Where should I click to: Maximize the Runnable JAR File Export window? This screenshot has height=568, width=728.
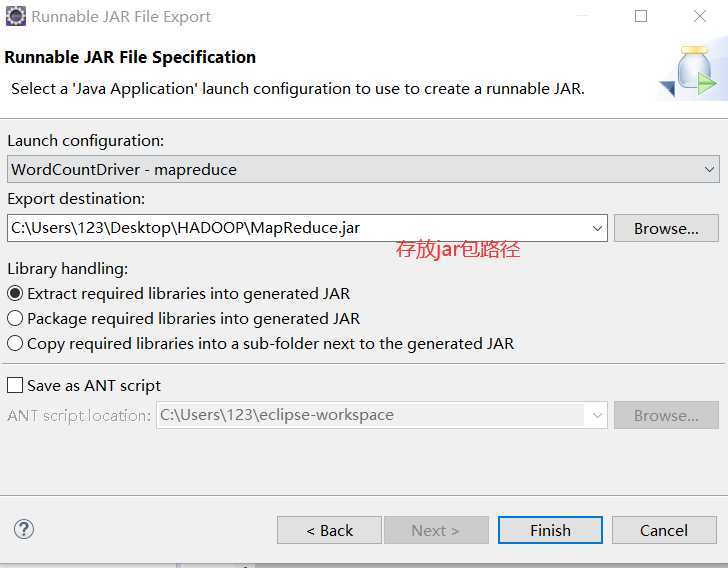click(x=641, y=16)
